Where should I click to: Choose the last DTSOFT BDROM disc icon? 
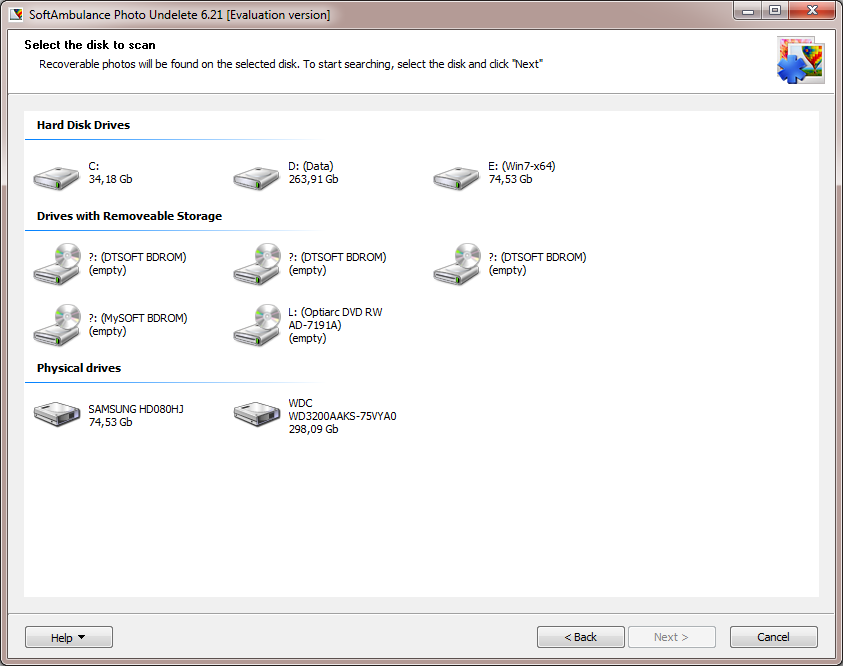[457, 263]
